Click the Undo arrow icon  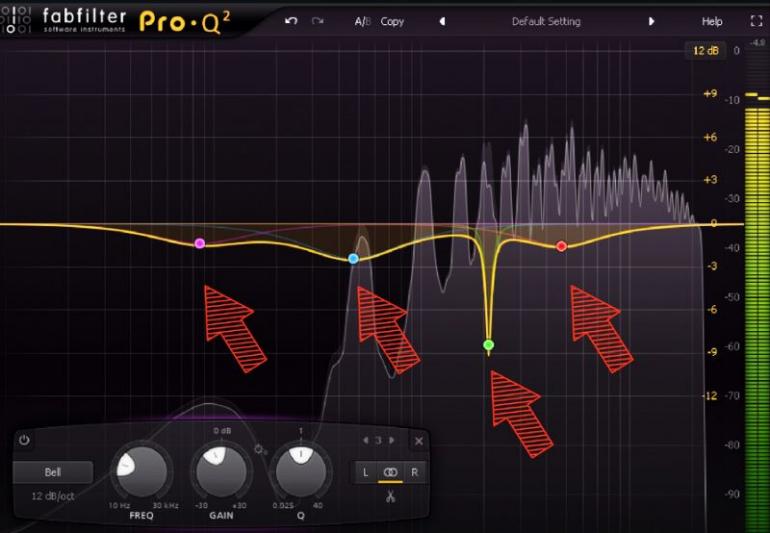291,21
